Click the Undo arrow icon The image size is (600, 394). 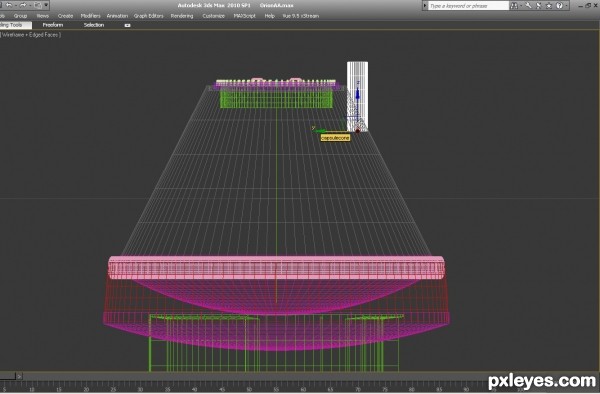8,5
